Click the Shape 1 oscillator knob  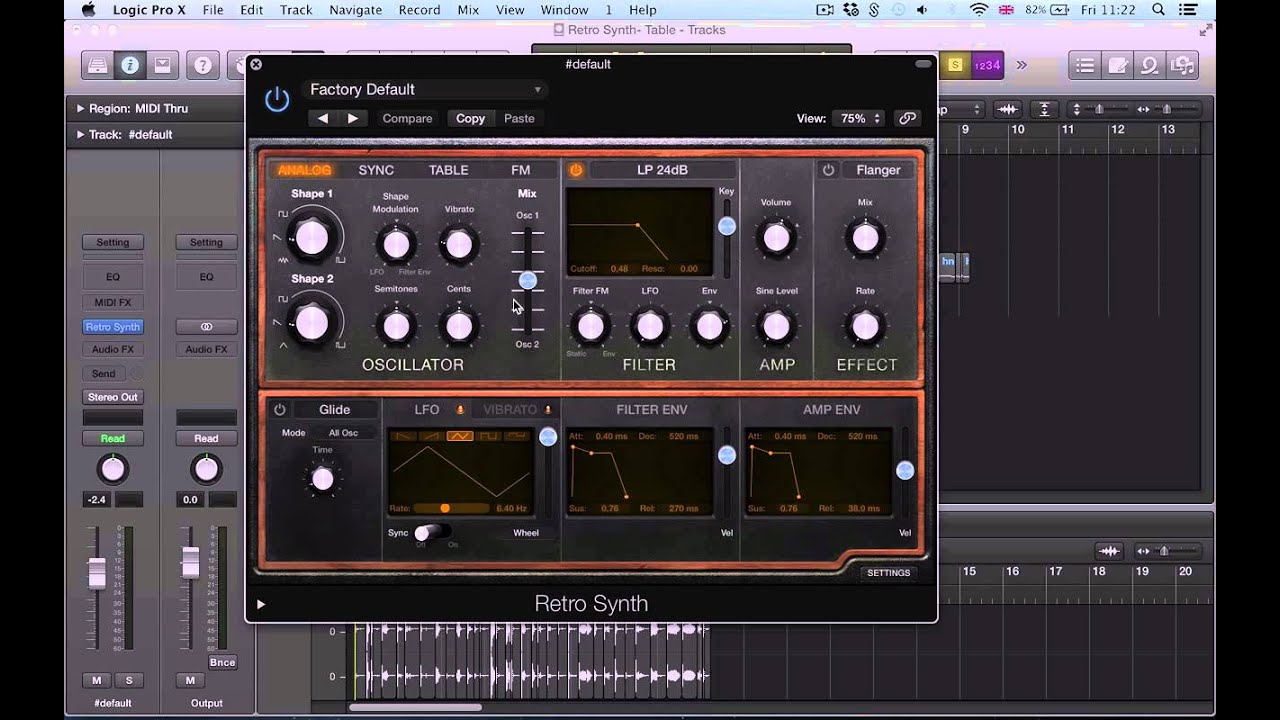[311, 237]
